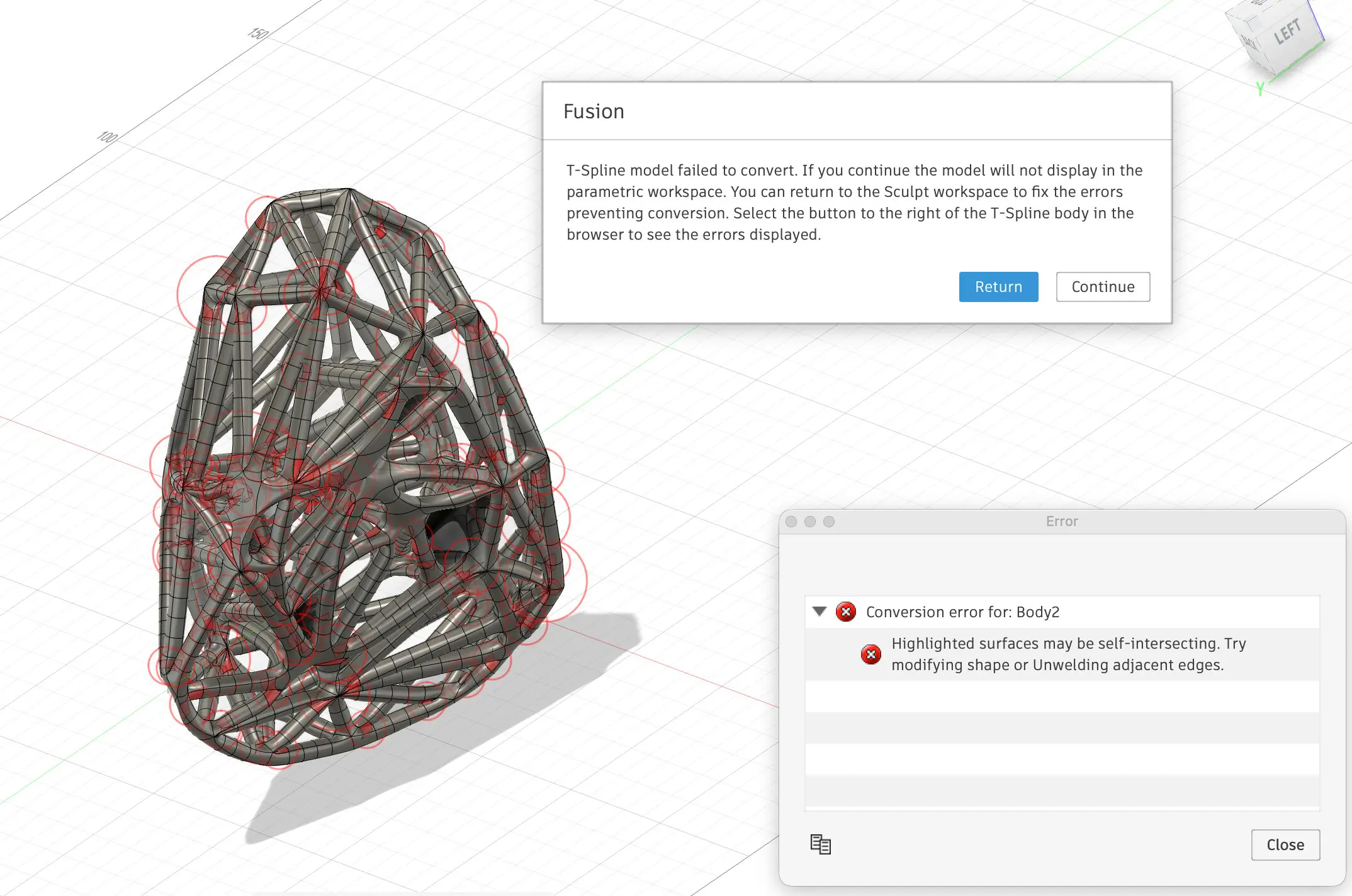This screenshot has width=1352, height=896.
Task: Click the blue Return button
Action: (998, 287)
